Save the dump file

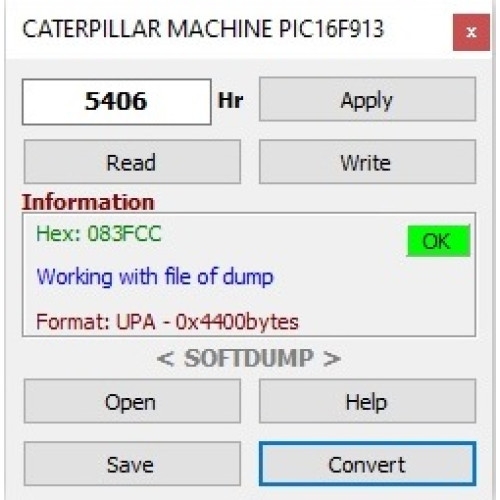[132, 464]
